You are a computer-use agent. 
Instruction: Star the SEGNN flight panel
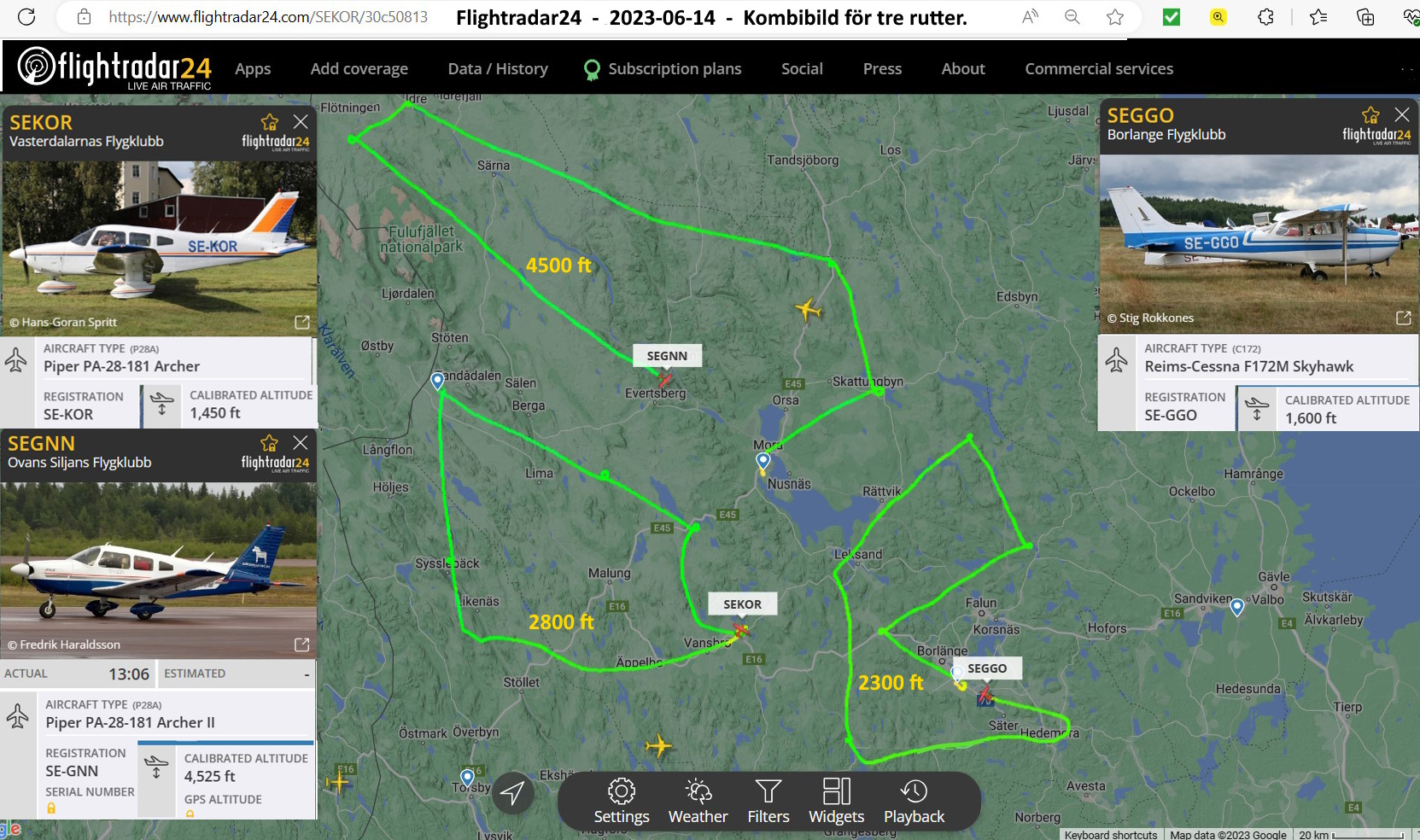click(270, 443)
